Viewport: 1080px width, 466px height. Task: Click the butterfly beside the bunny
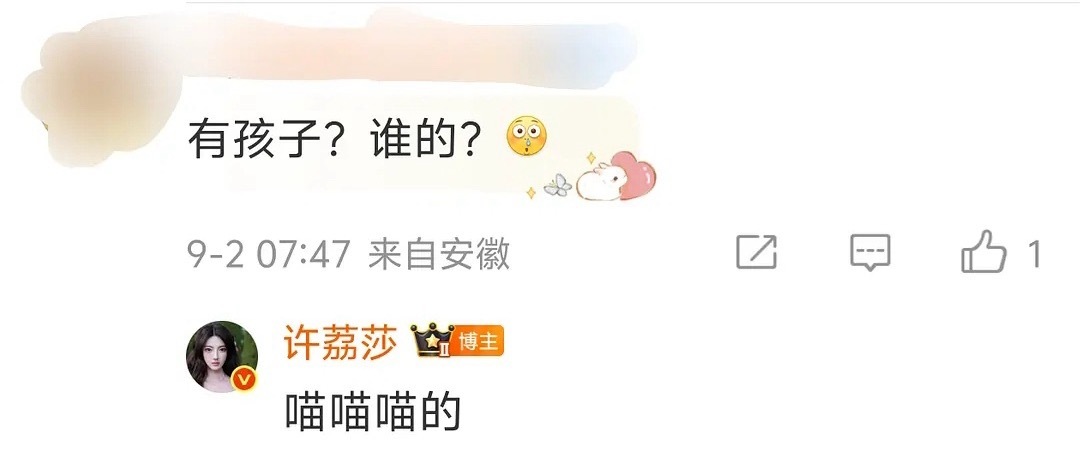(558, 185)
